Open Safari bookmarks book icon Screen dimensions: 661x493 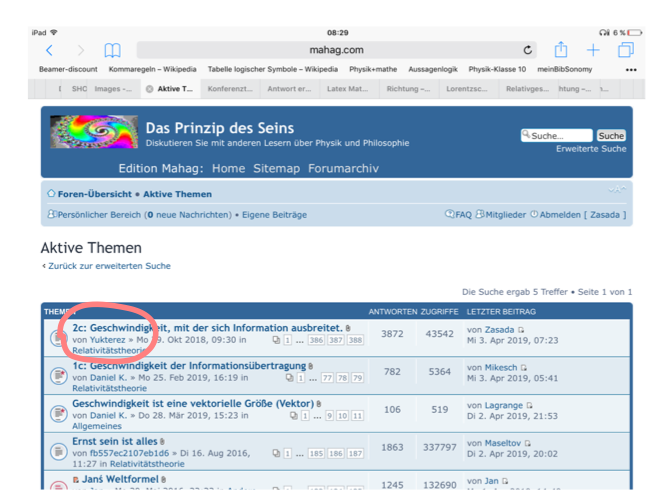(x=113, y=50)
